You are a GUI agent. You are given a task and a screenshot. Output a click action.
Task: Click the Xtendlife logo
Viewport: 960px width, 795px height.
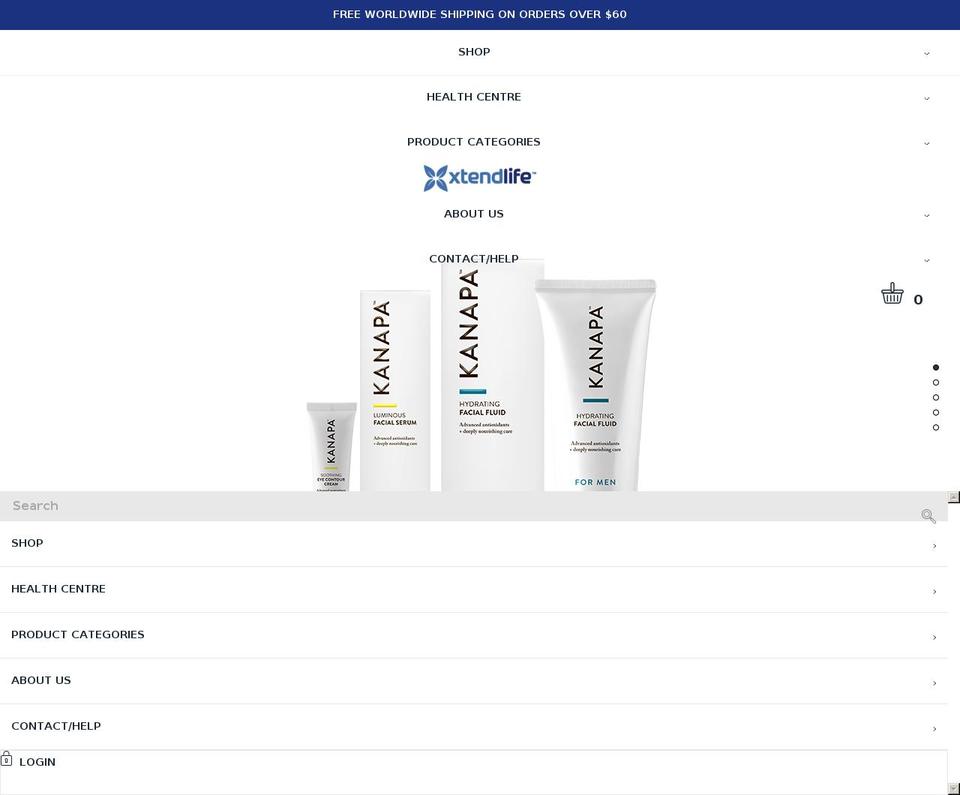(479, 178)
